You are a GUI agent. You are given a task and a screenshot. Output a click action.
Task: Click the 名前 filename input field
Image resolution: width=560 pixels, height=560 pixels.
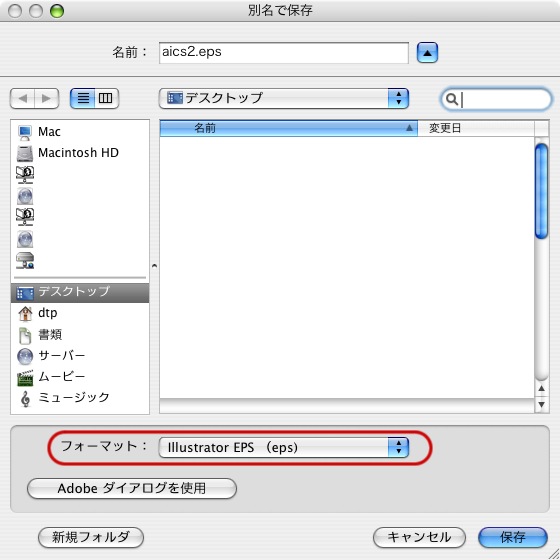(x=284, y=53)
